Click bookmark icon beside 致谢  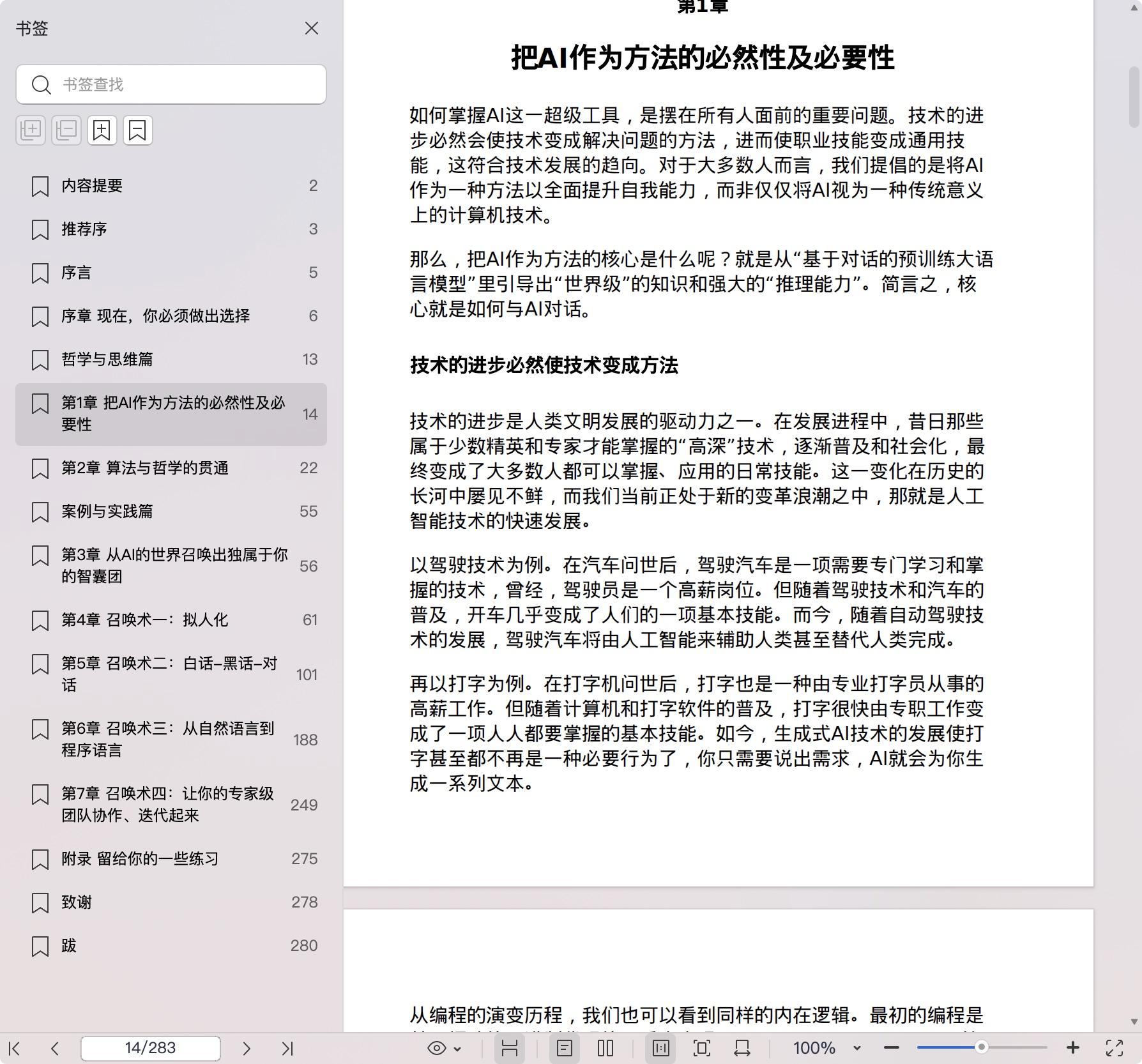click(40, 903)
